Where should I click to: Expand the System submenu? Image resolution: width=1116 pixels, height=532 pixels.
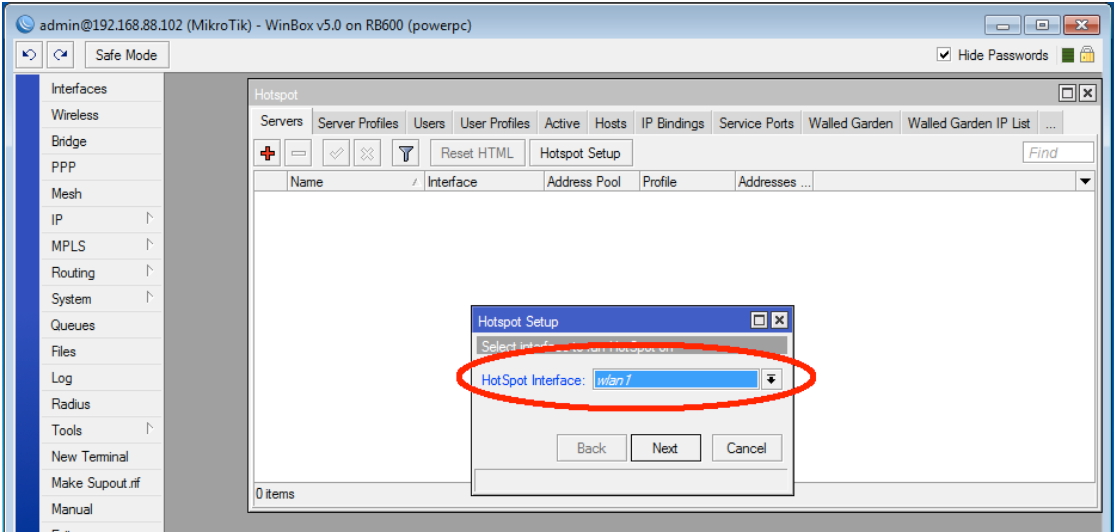point(102,299)
